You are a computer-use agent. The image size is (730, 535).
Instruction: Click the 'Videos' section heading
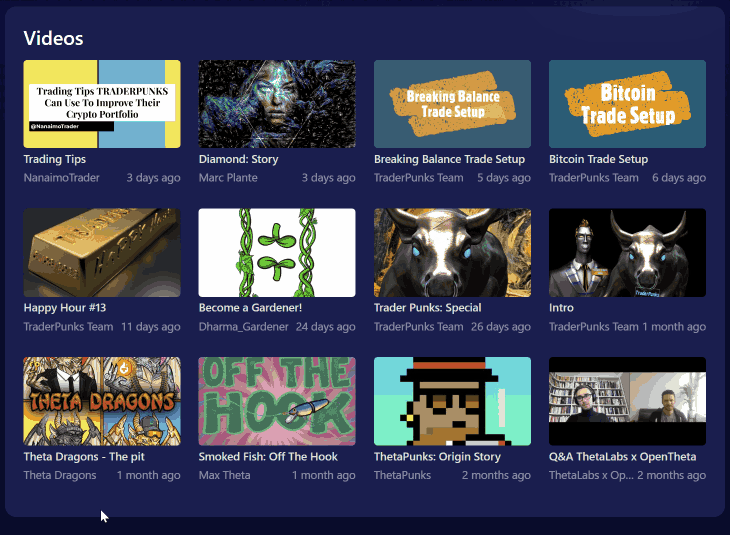(54, 38)
